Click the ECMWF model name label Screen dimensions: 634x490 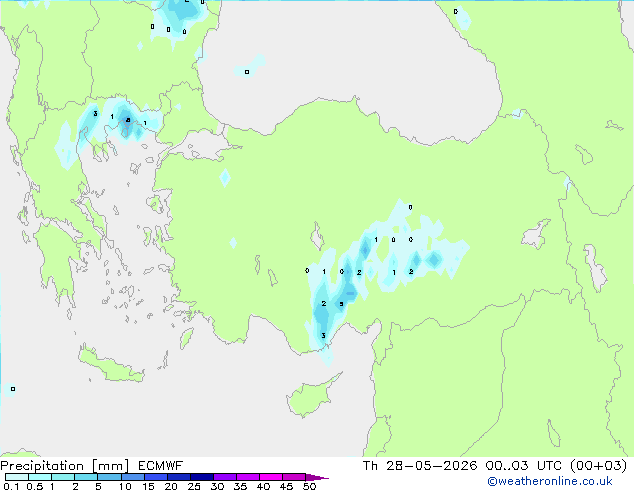[161, 466]
